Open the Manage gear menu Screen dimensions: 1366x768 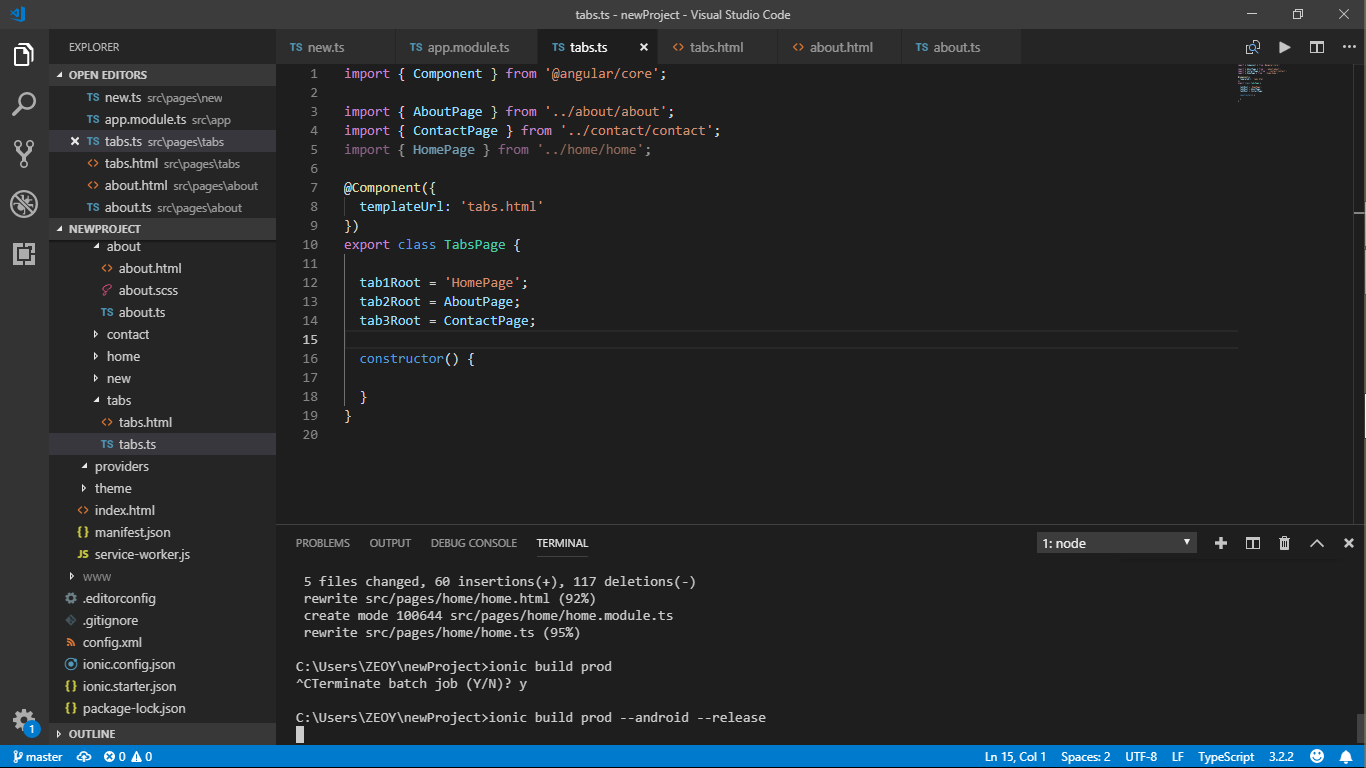pos(24,720)
